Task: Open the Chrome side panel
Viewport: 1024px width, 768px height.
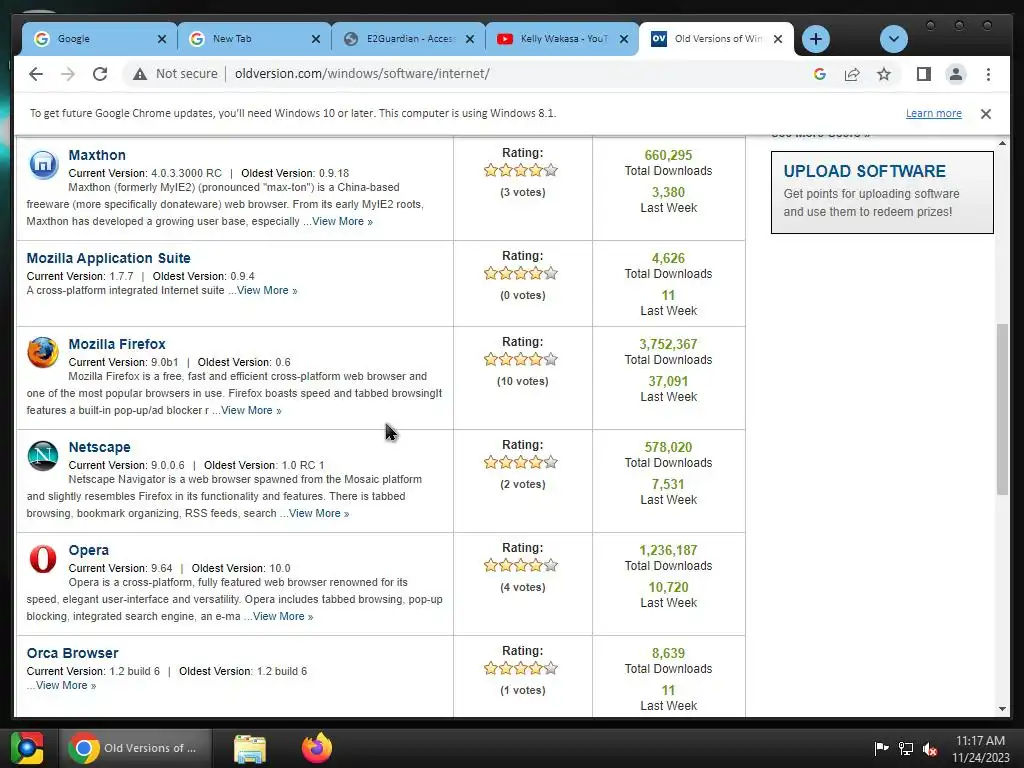Action: [x=923, y=74]
